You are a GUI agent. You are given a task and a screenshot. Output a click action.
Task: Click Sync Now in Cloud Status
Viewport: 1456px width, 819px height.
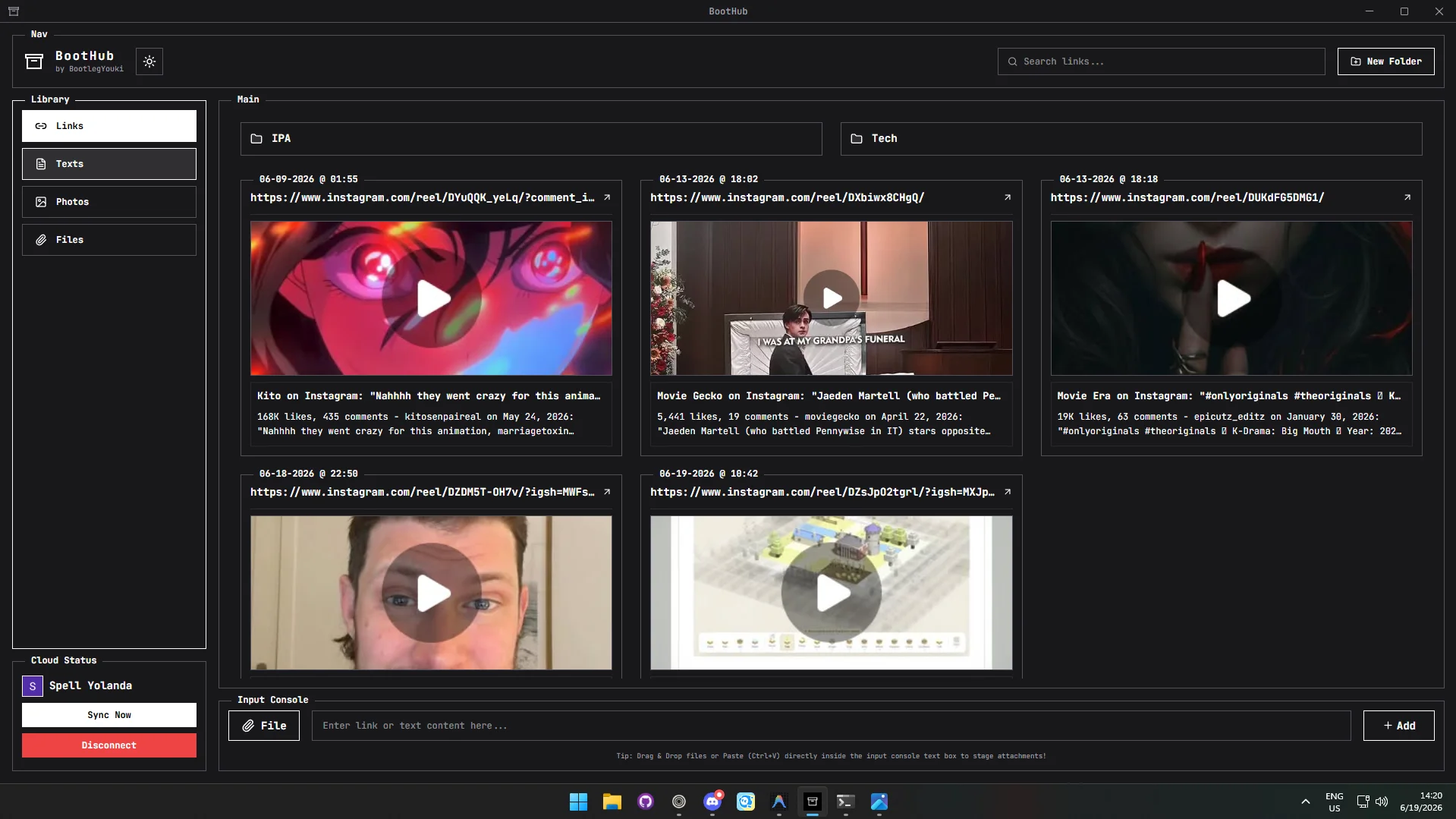(109, 715)
